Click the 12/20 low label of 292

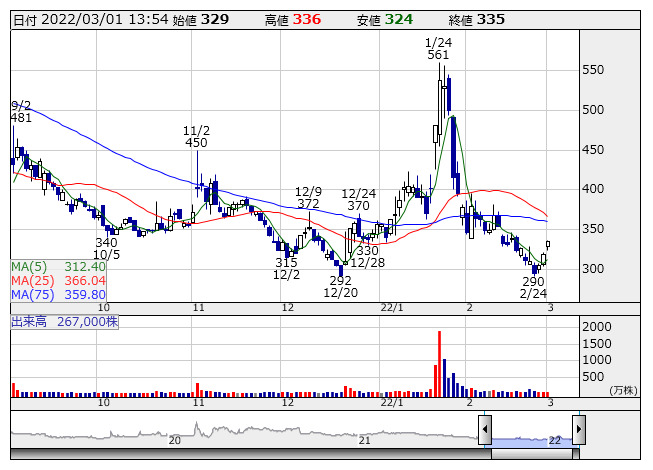340,287
